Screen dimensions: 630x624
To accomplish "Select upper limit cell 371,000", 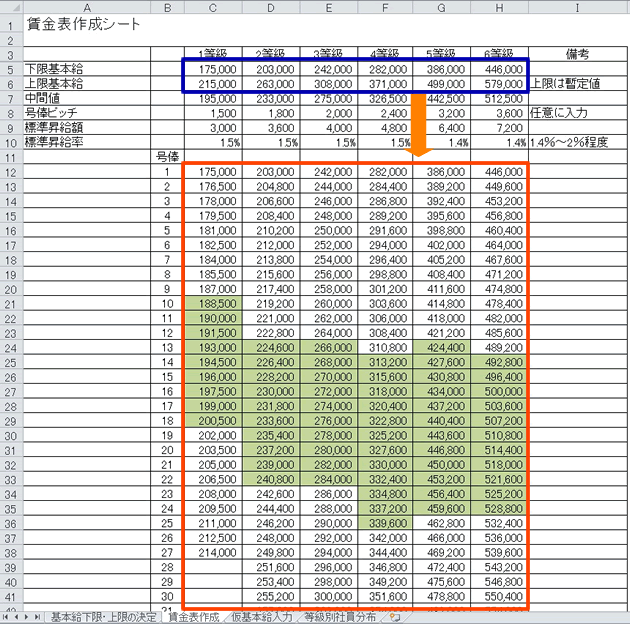I will pos(385,84).
